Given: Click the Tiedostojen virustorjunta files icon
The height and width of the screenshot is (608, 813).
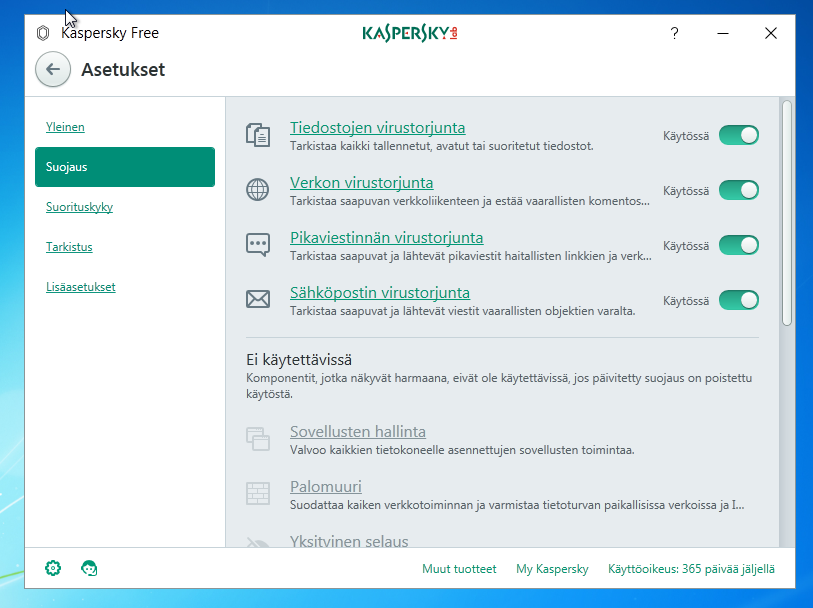Looking at the screenshot, I should tap(258, 135).
